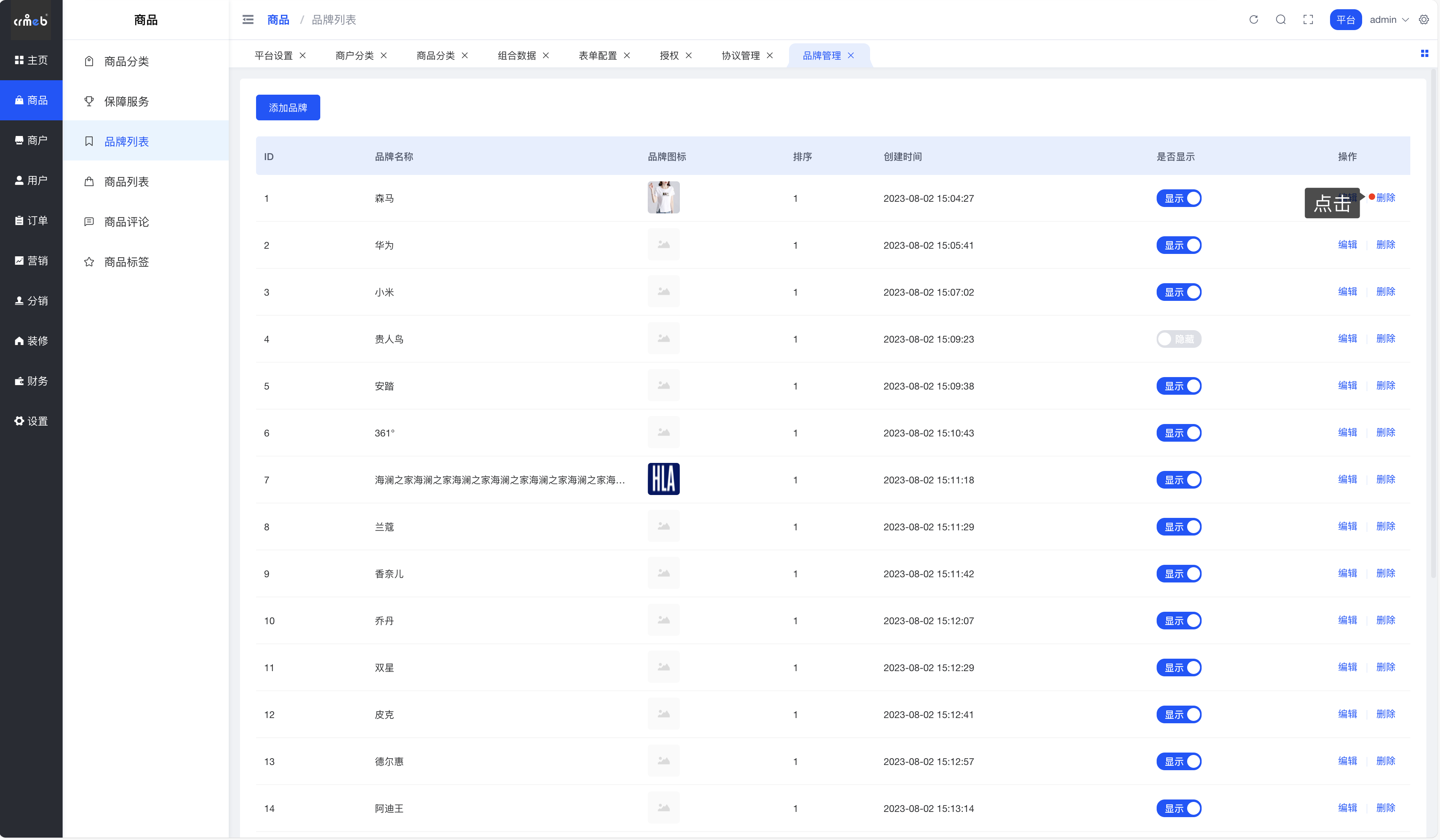Enable display for 贵人鸟 brand
This screenshot has width=1440, height=840.
[1178, 339]
